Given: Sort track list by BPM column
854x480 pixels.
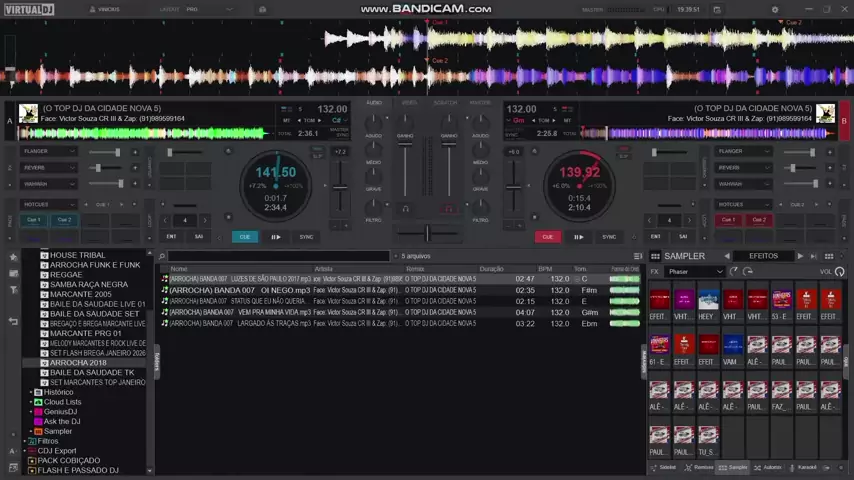Looking at the screenshot, I should coord(545,269).
